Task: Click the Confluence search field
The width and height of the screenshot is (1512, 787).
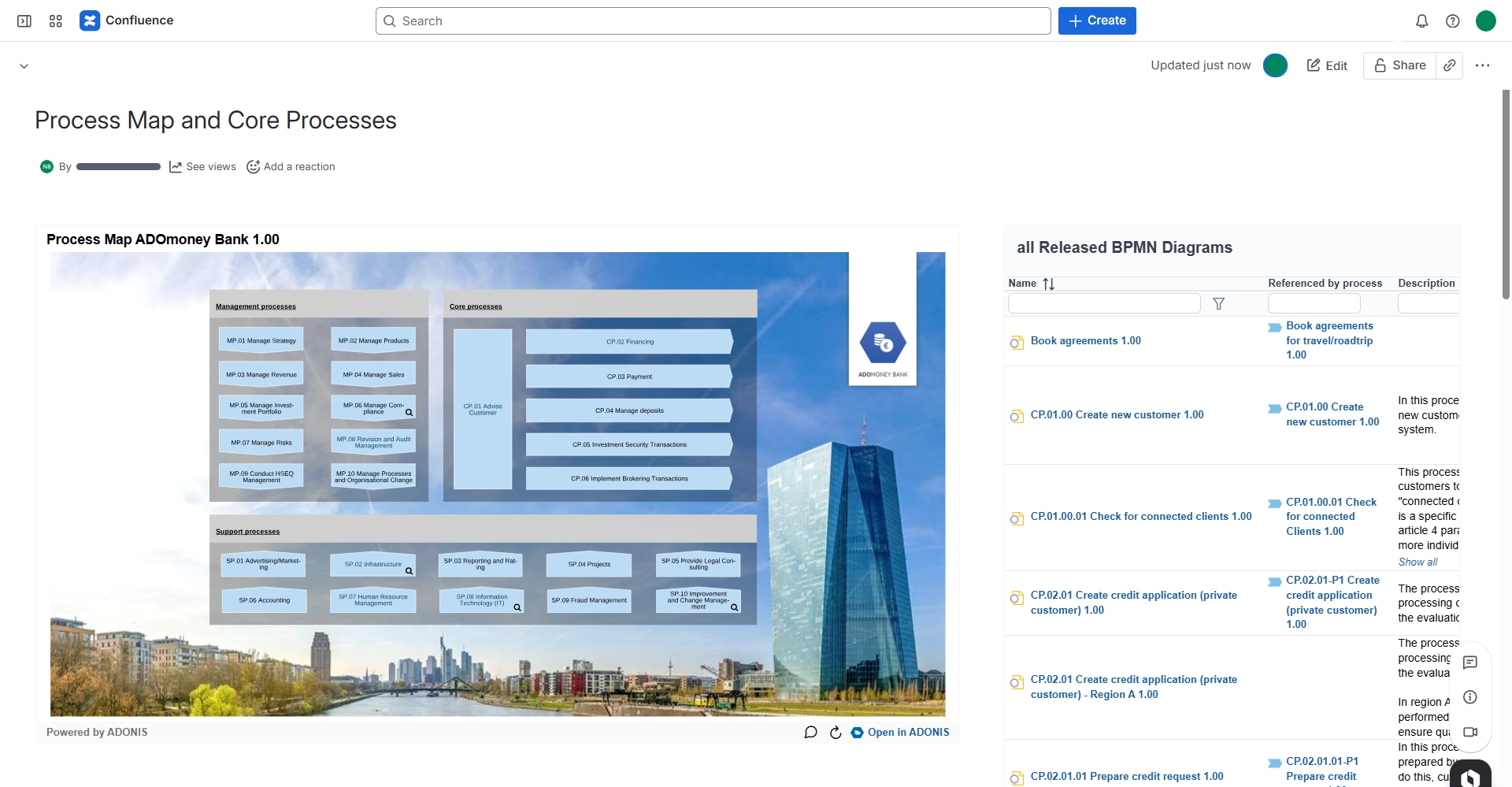Action: pyautogui.click(x=713, y=21)
